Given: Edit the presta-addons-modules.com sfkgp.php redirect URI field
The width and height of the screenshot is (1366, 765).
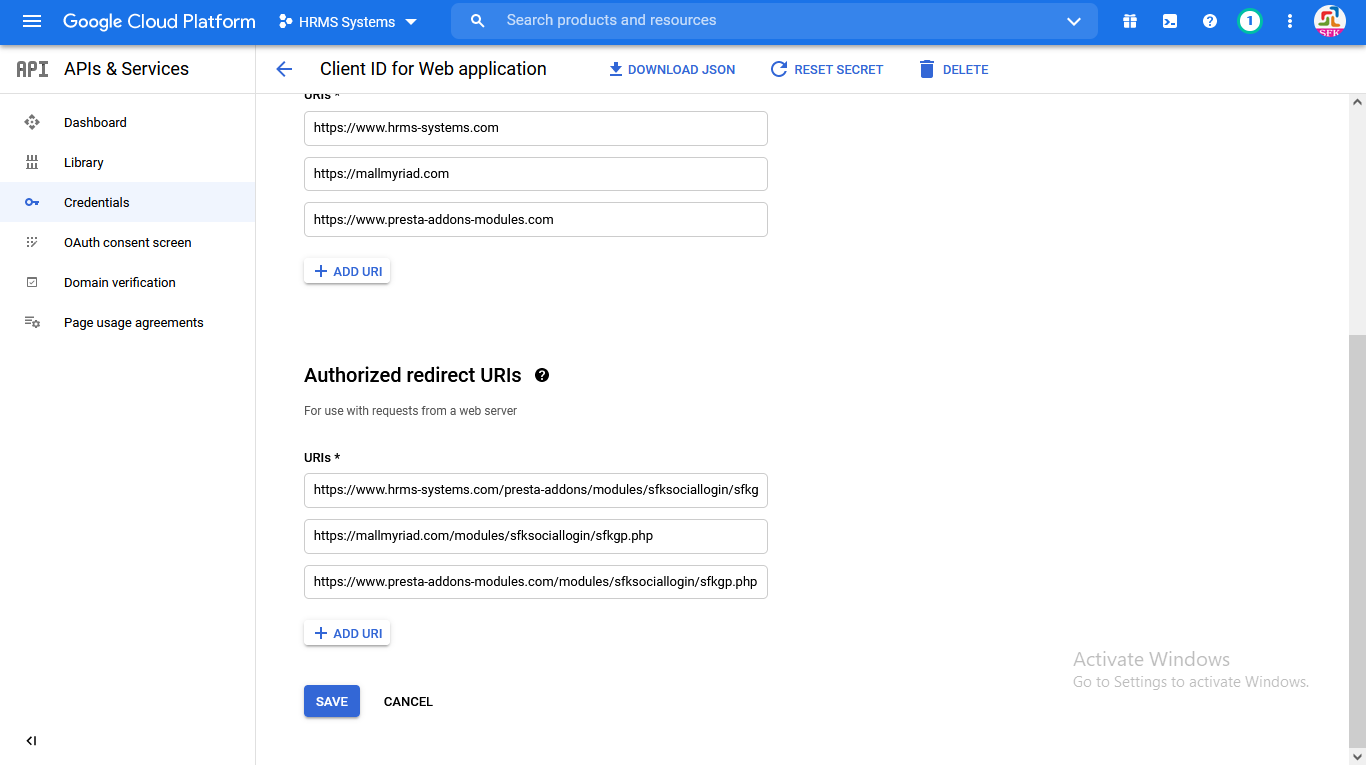Looking at the screenshot, I should (x=536, y=582).
